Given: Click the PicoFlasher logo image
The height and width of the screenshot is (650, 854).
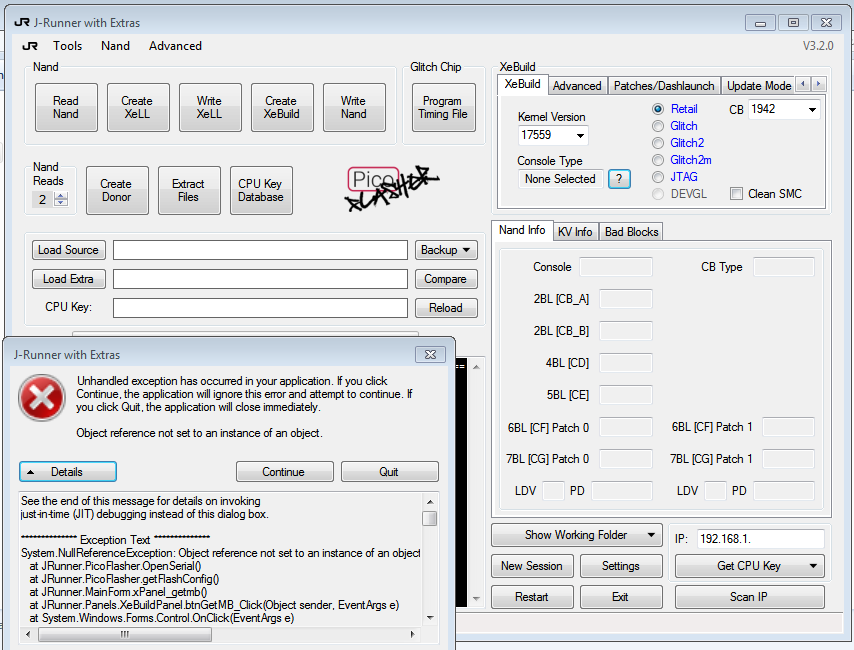Looking at the screenshot, I should click(x=391, y=188).
